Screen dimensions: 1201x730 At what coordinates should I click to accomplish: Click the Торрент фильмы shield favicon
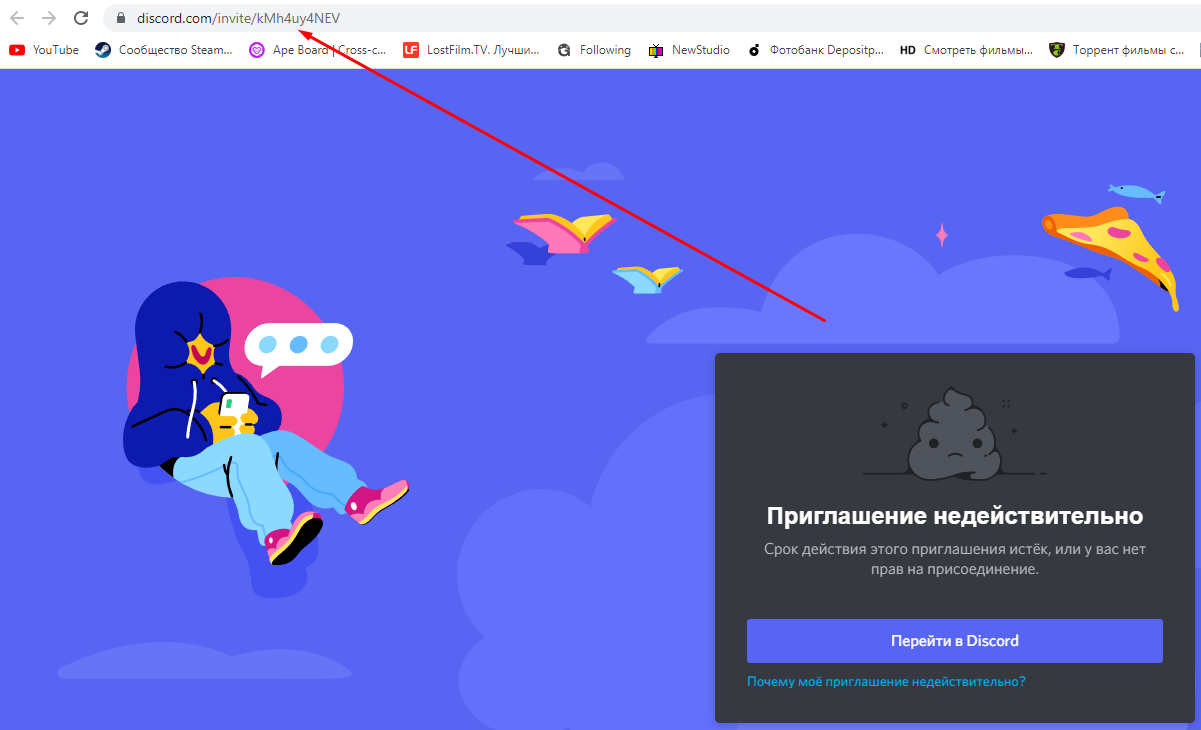click(1057, 50)
